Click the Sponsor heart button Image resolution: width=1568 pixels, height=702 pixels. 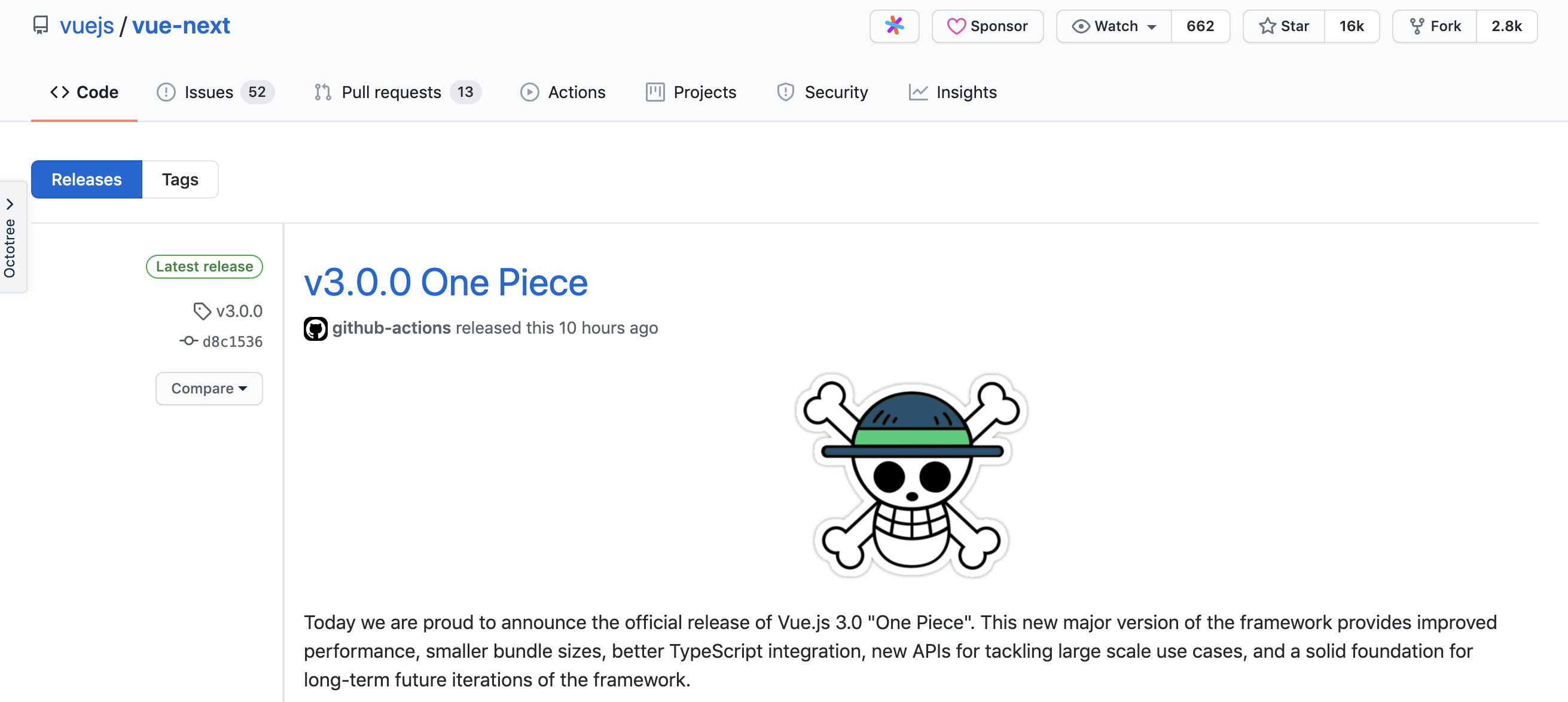tap(987, 26)
